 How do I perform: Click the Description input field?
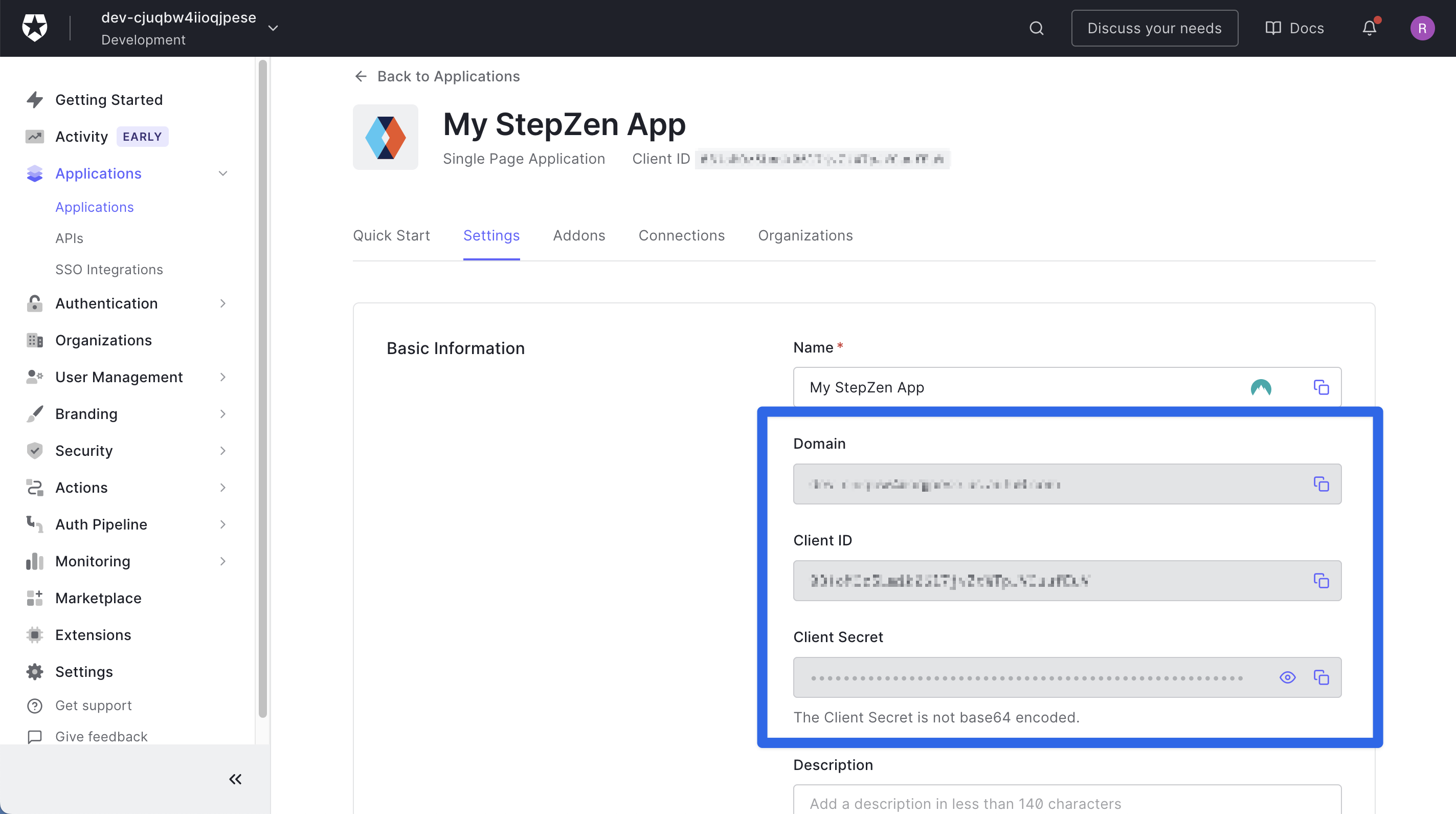pyautogui.click(x=1067, y=803)
